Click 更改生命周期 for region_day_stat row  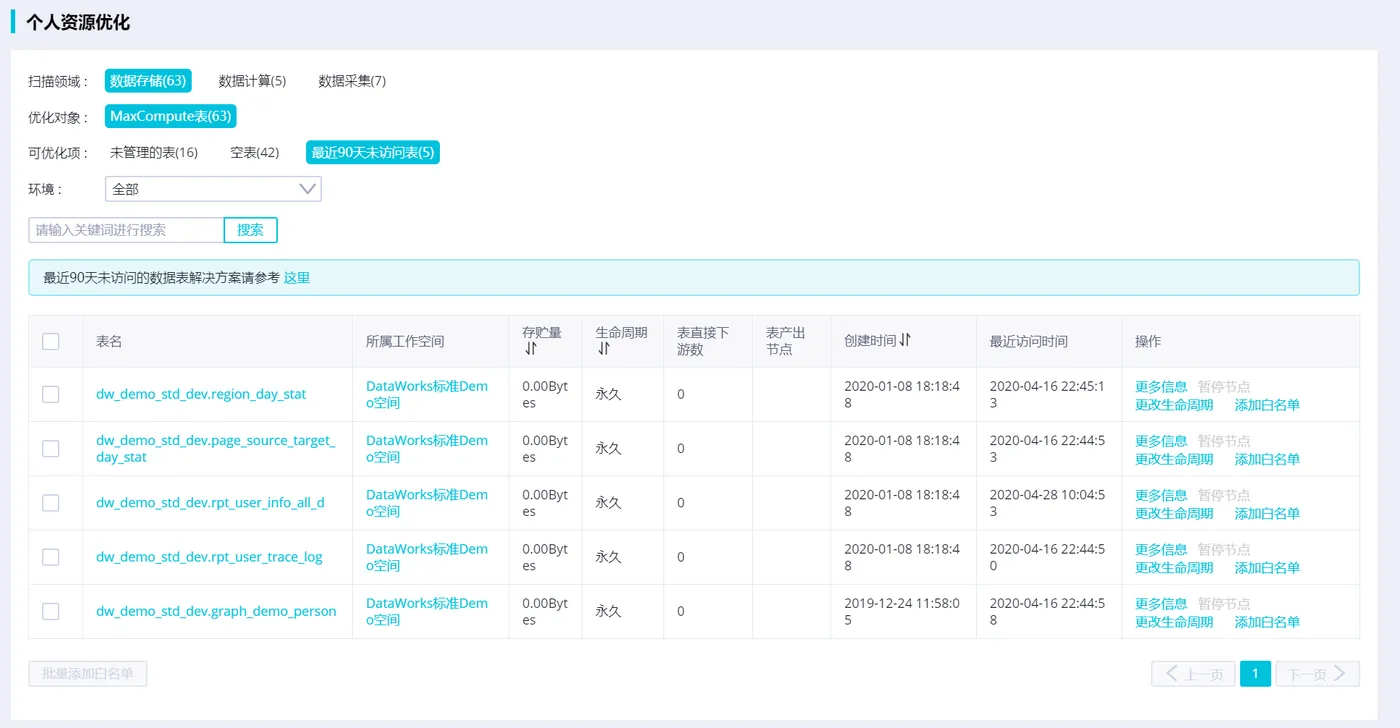[x=1174, y=404]
